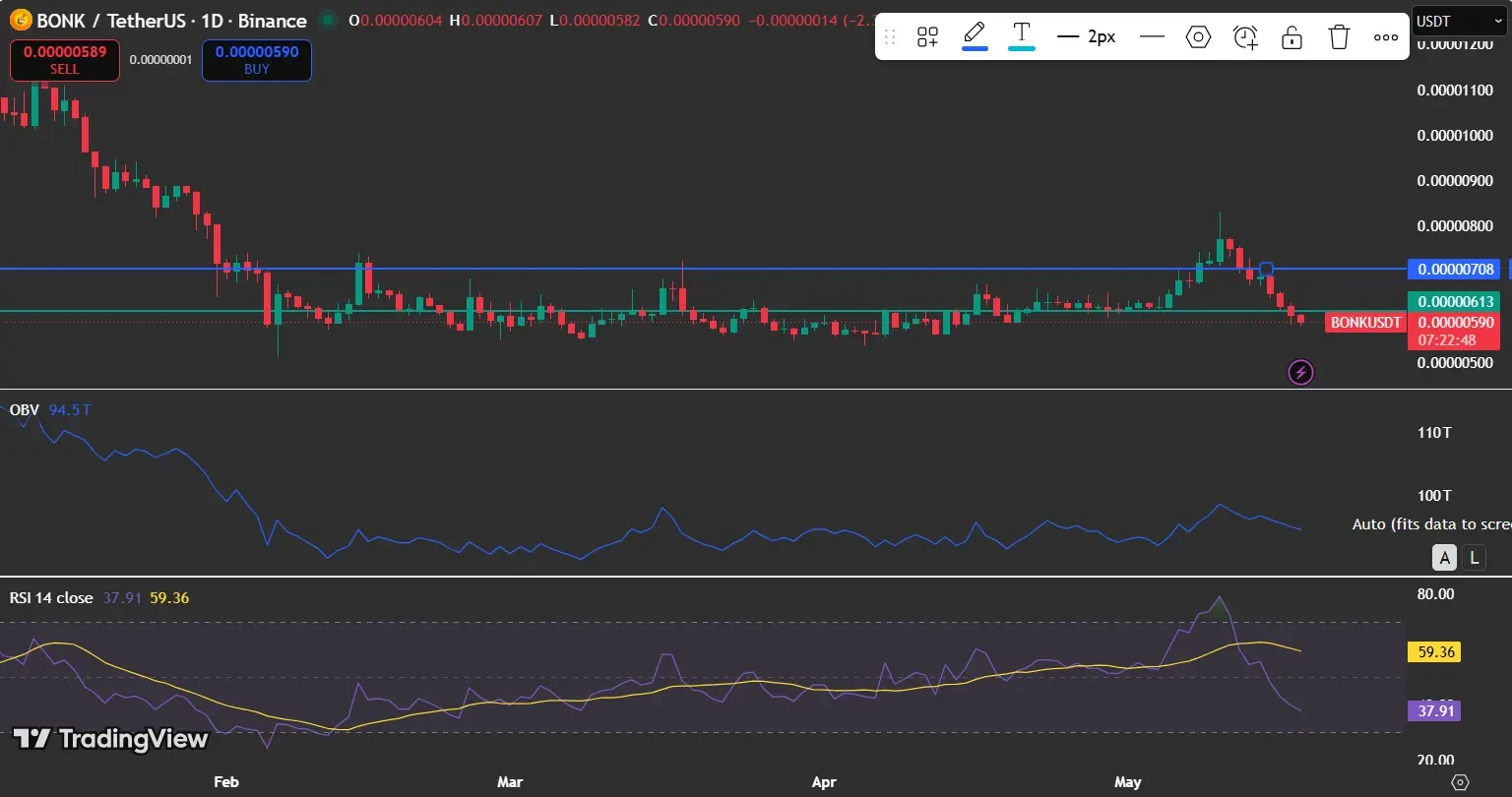Click RSI value label 37.91 on axis
Viewport: 1512px width, 797px height.
coord(1433,710)
